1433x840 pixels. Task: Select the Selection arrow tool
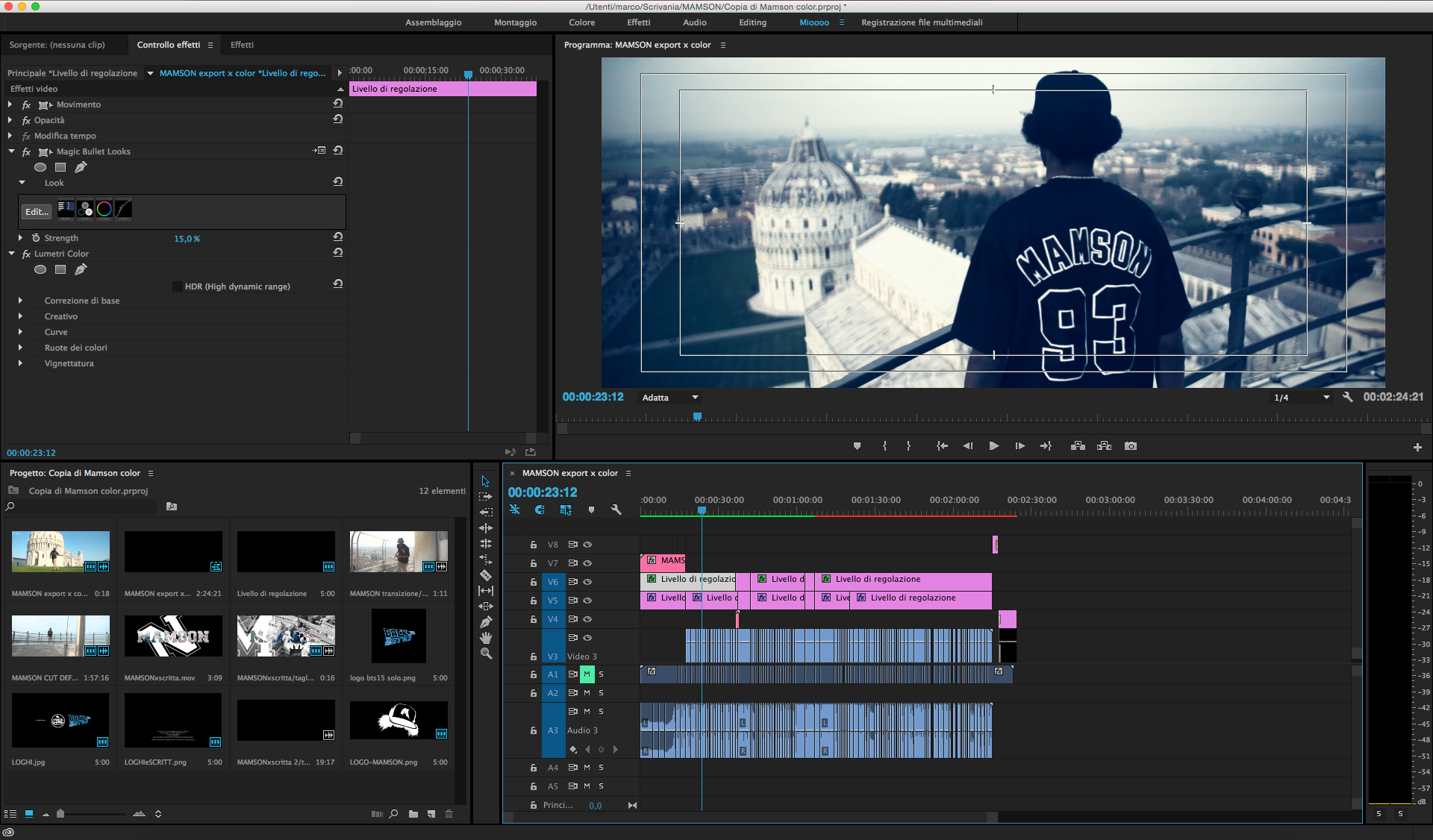click(x=486, y=481)
